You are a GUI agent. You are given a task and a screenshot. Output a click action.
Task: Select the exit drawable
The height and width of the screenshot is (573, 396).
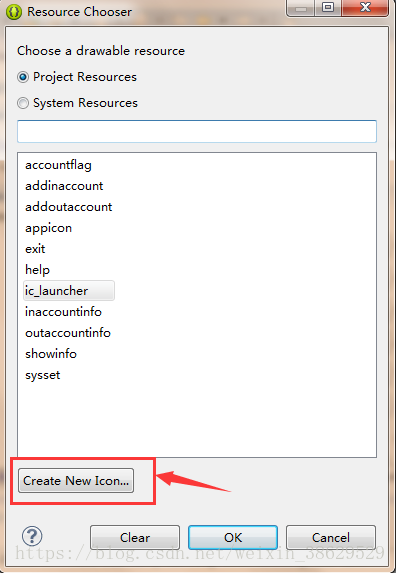35,249
